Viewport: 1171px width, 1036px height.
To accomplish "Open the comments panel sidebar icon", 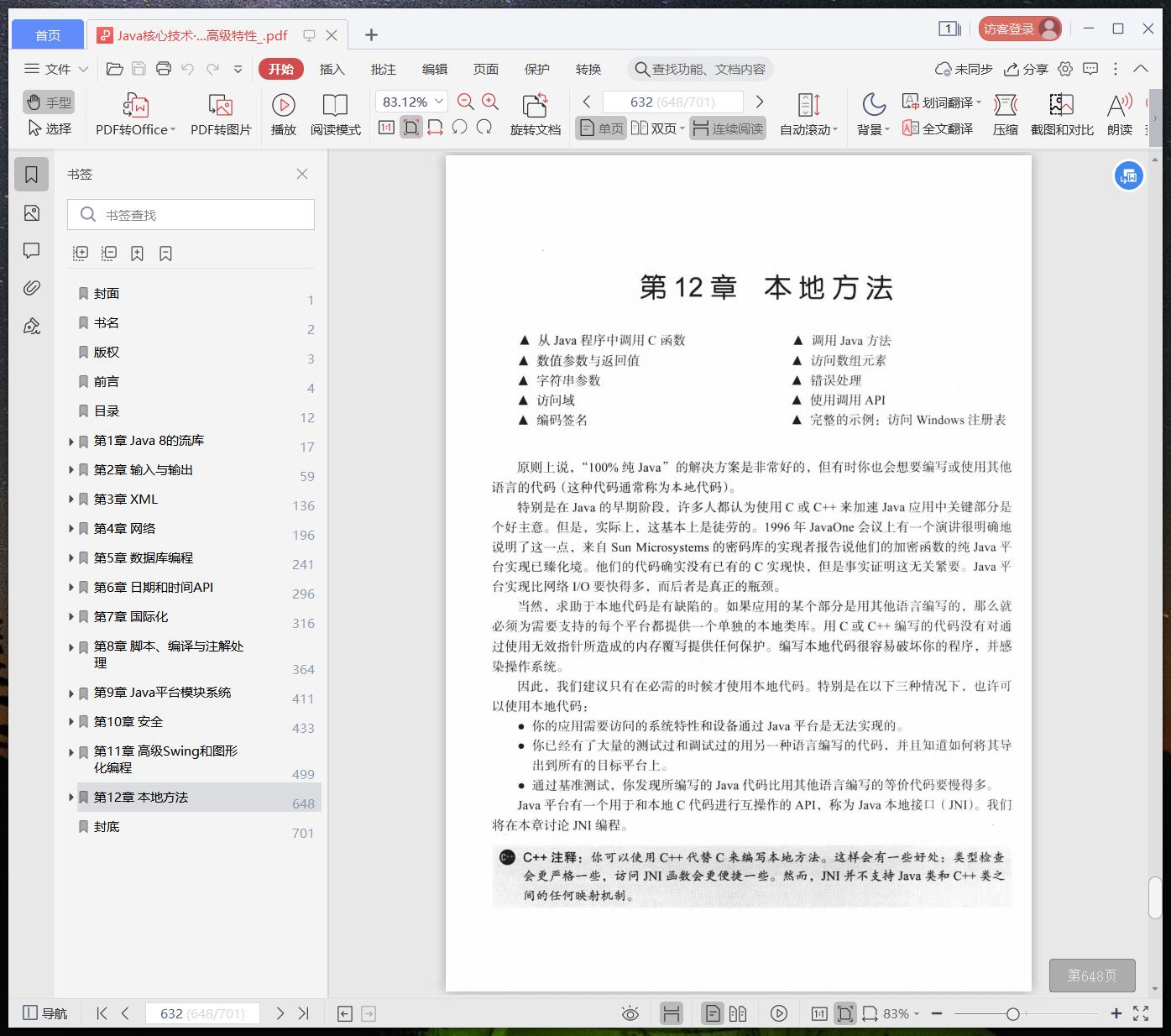I will click(32, 250).
